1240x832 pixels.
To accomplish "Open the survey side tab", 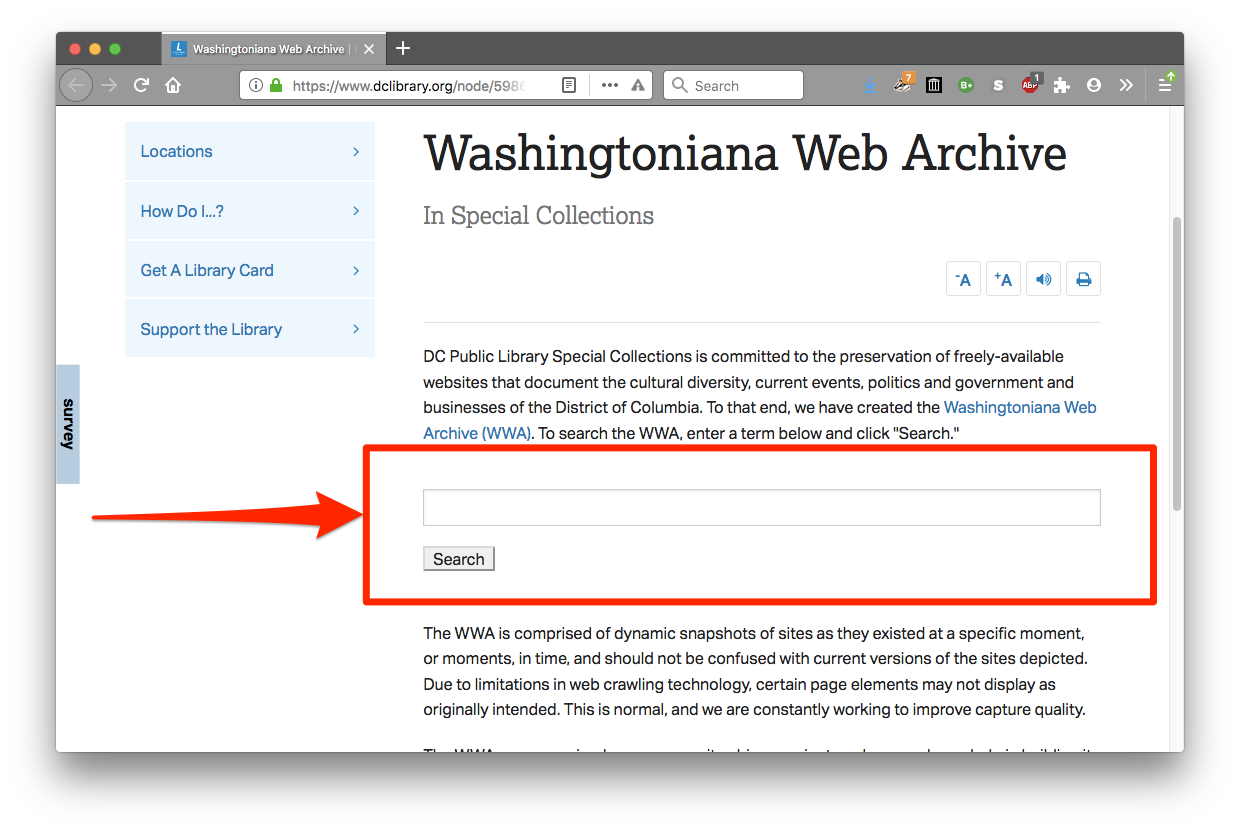I will tap(68, 424).
